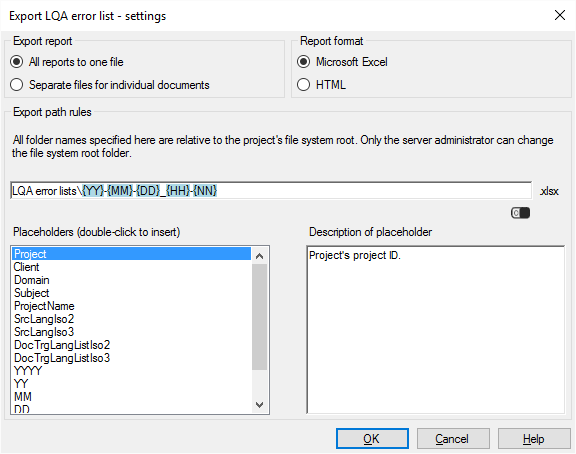The width and height of the screenshot is (576, 454).
Task: Select the ProjectName placeholder
Action: [132, 306]
